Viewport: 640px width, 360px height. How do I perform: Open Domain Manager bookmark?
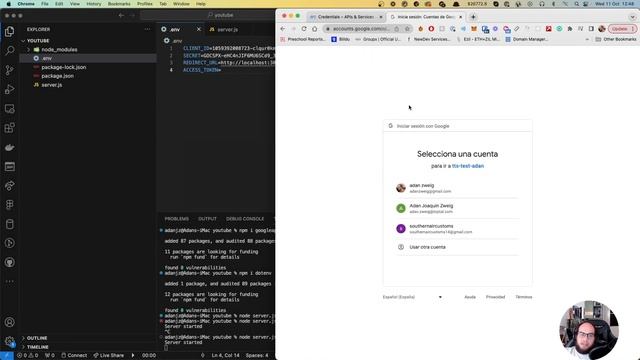[527, 39]
